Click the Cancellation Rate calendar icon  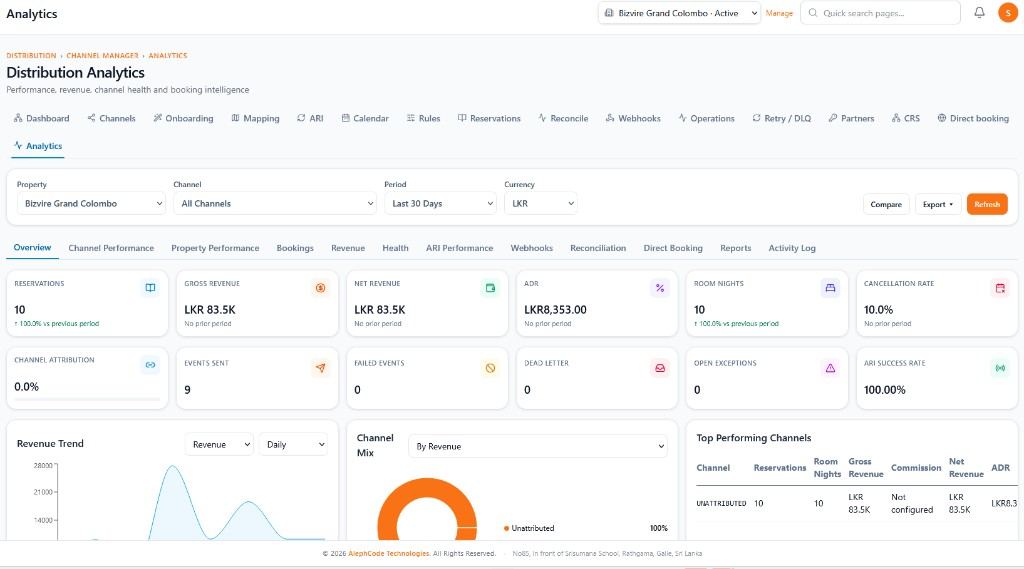pyautogui.click(x=1000, y=288)
